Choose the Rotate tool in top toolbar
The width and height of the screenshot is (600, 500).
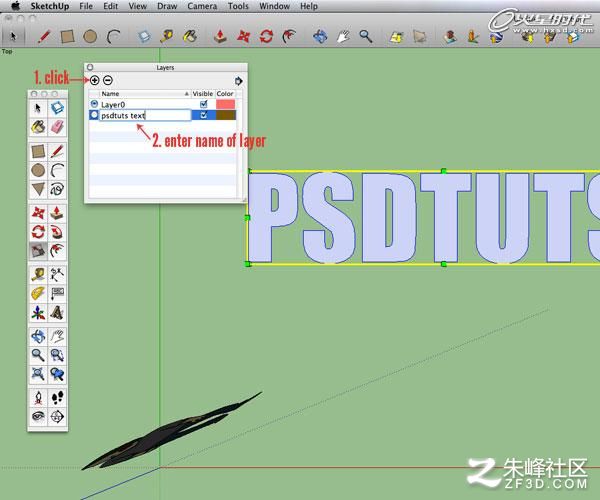click(x=266, y=37)
